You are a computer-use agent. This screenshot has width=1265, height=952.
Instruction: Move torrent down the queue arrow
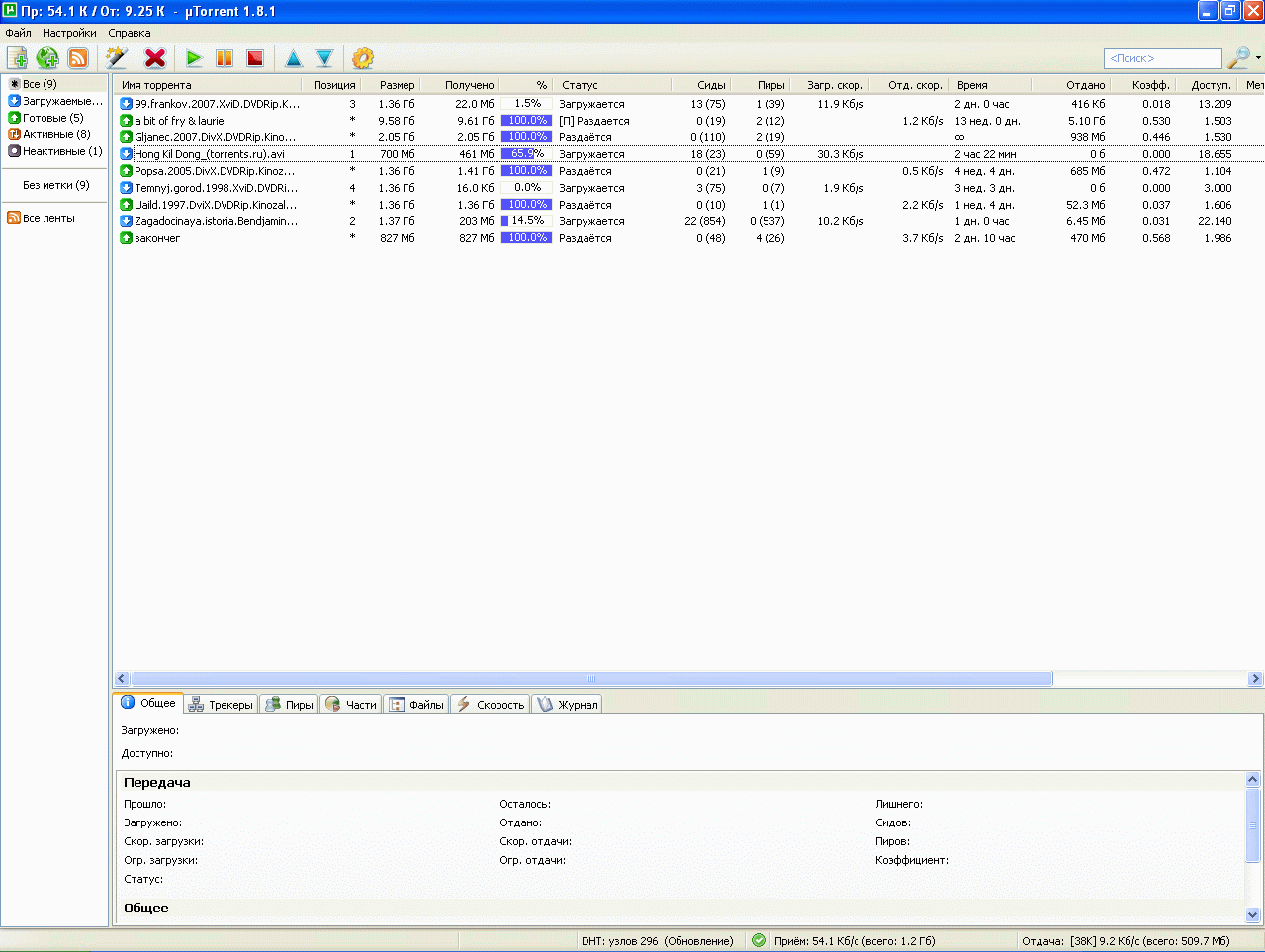pyautogui.click(x=324, y=58)
